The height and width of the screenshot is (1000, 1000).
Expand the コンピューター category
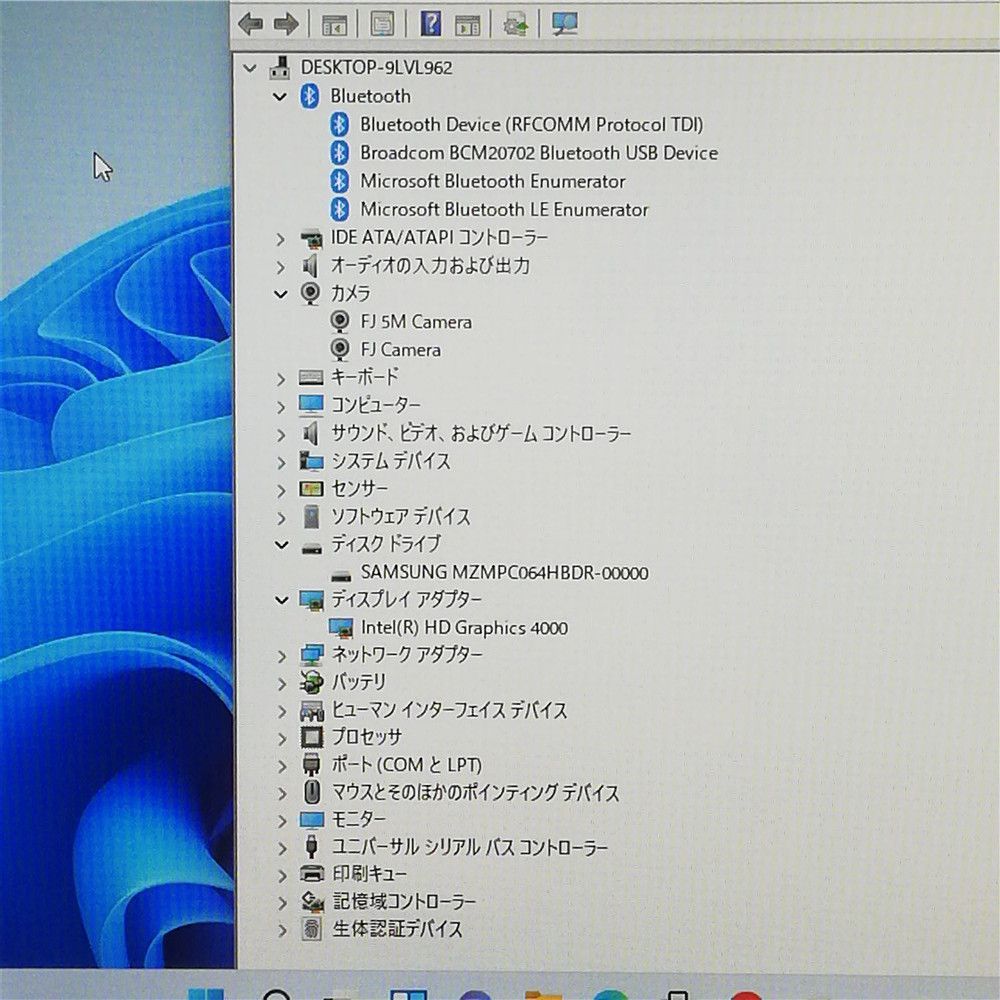click(281, 407)
